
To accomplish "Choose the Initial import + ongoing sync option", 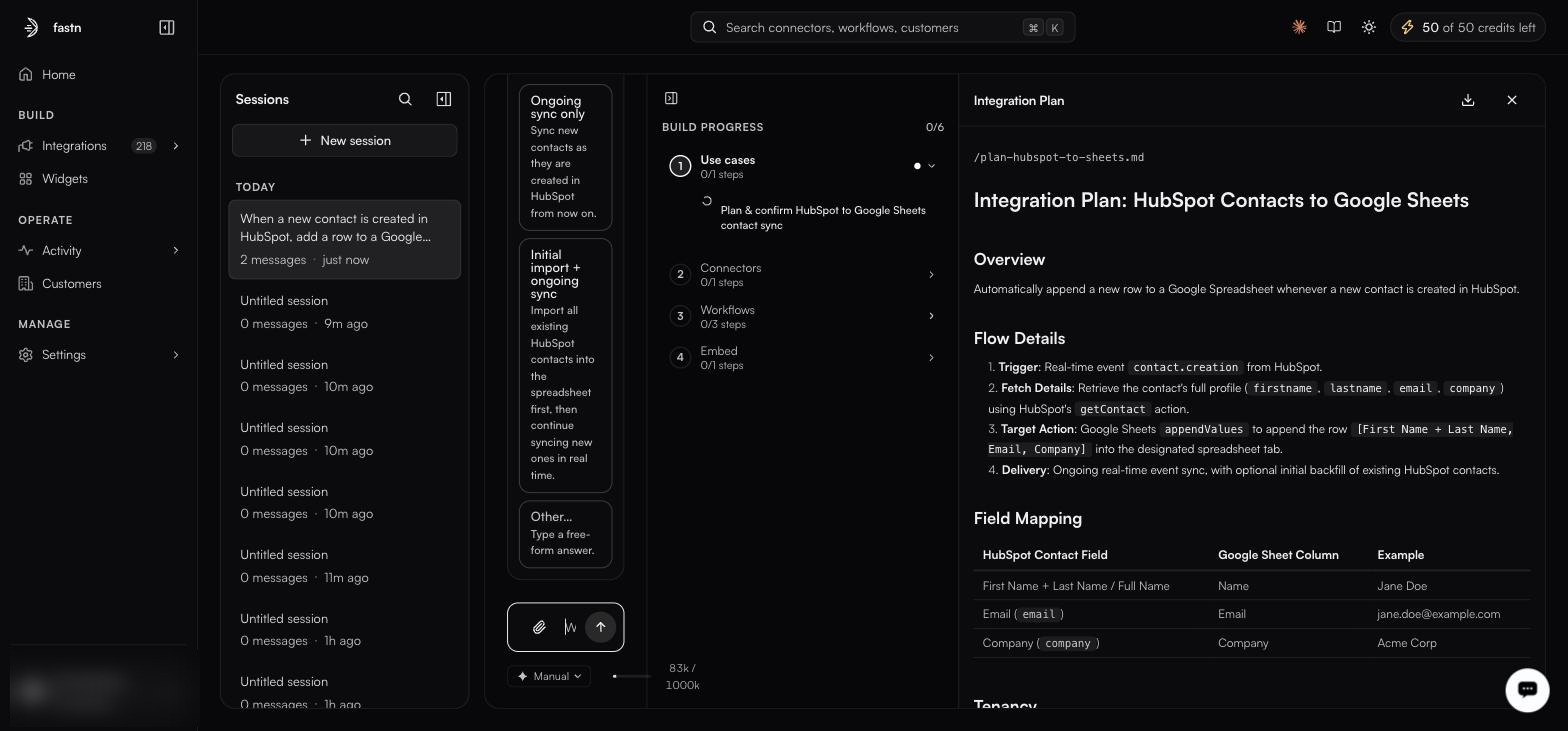I will [x=565, y=365].
